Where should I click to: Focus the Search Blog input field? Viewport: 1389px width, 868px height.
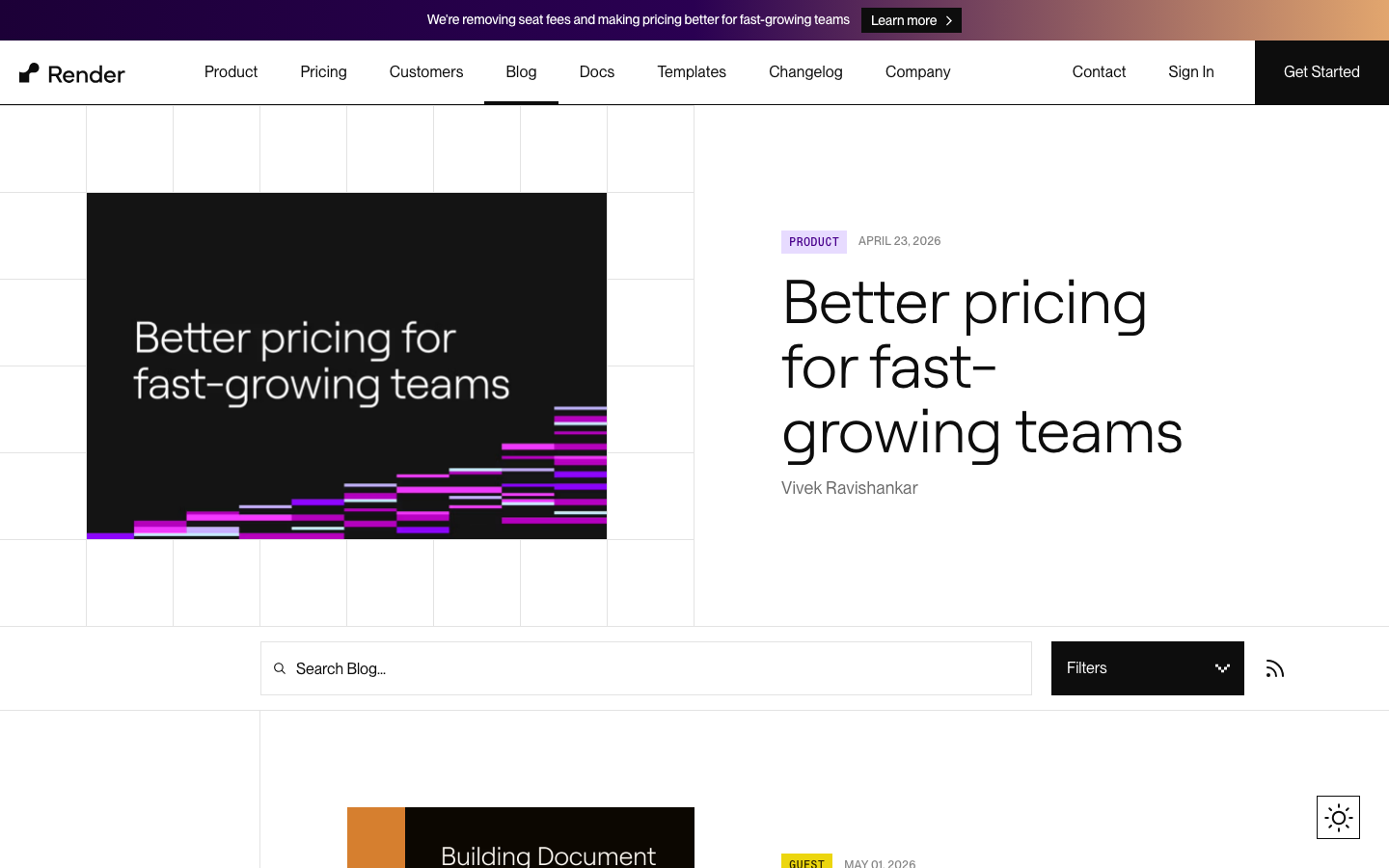[x=646, y=668]
